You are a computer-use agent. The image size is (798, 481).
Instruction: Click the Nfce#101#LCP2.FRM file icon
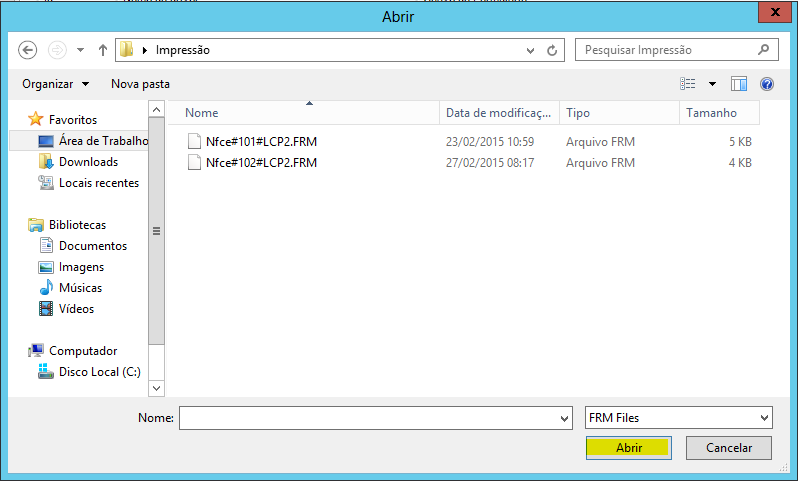tap(194, 141)
